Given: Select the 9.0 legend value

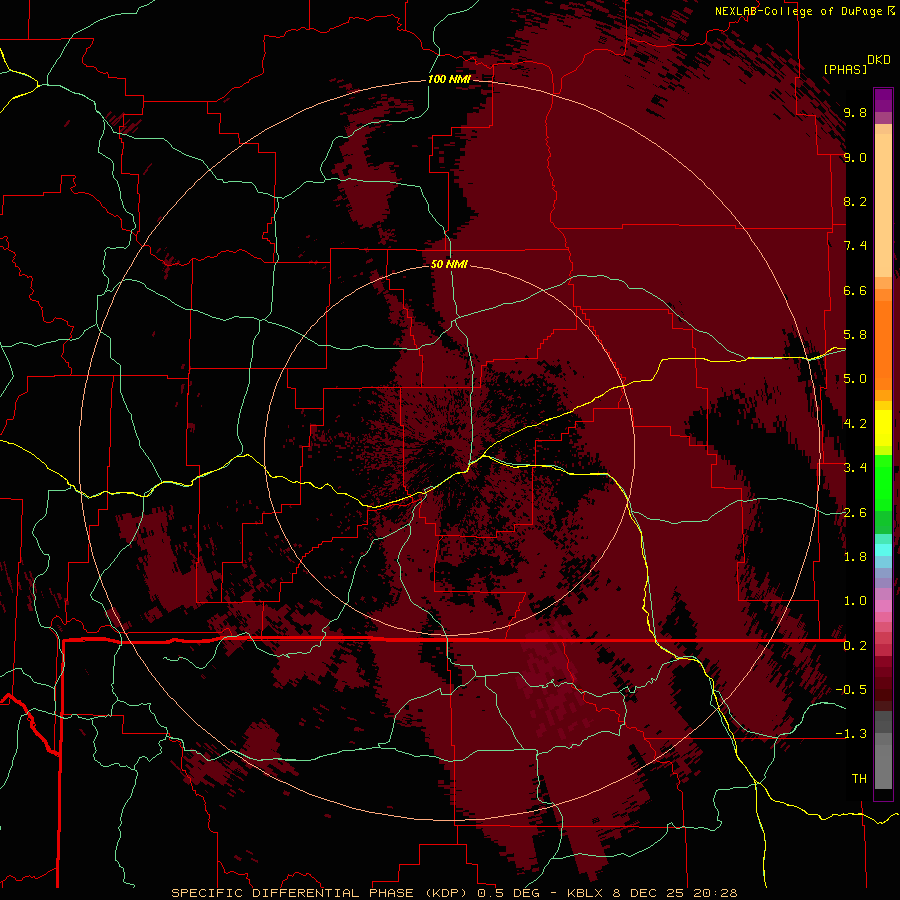Looking at the screenshot, I should [855, 157].
